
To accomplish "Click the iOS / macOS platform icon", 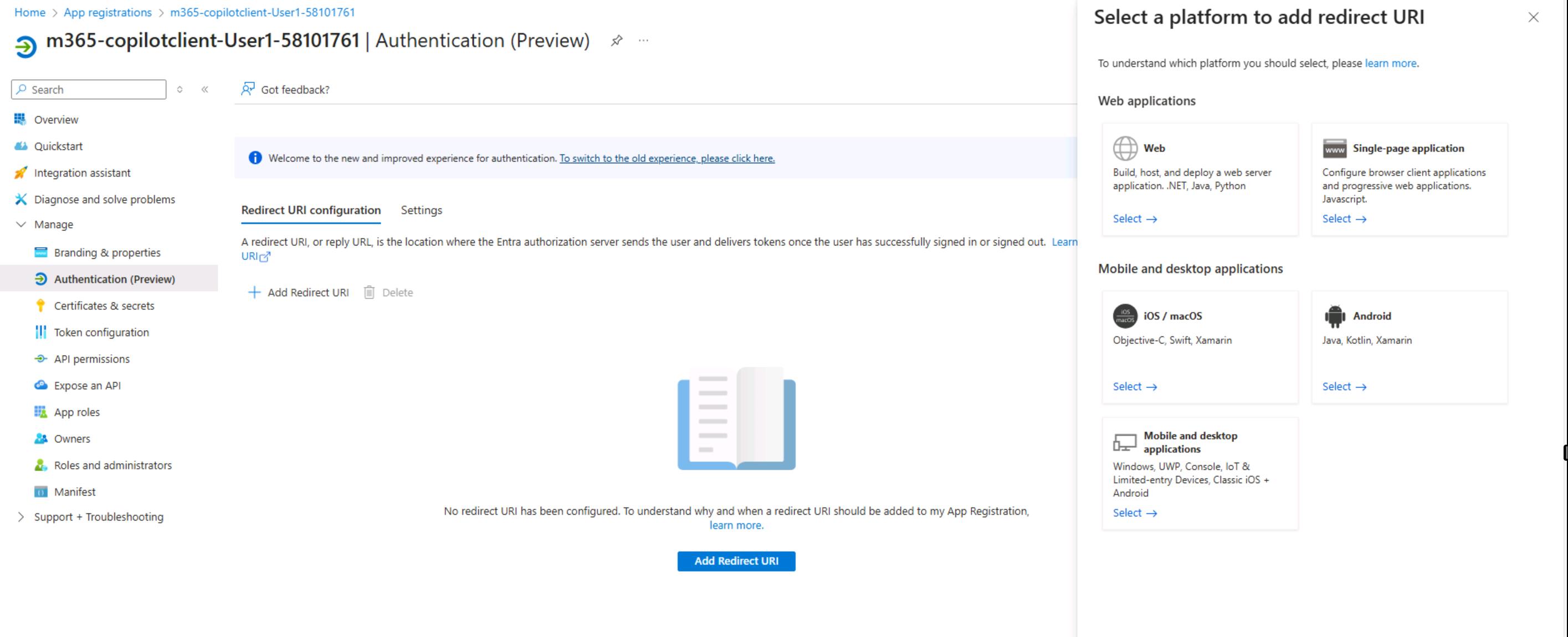I will click(1125, 316).
